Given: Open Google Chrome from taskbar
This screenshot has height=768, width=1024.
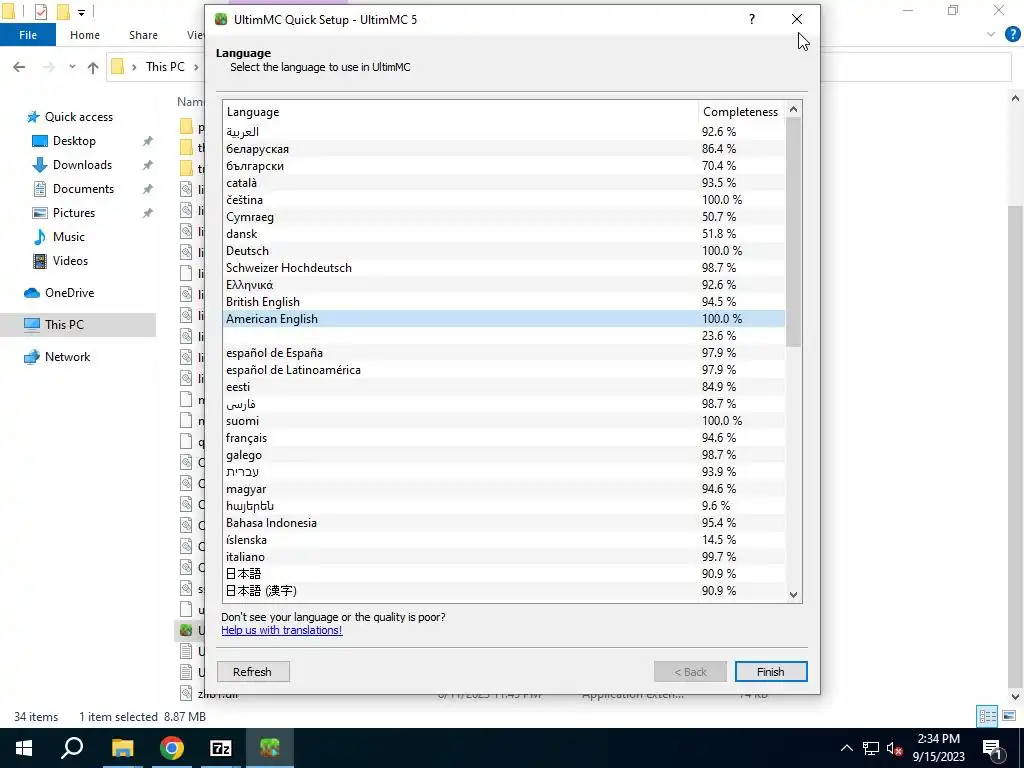Looking at the screenshot, I should 172,748.
